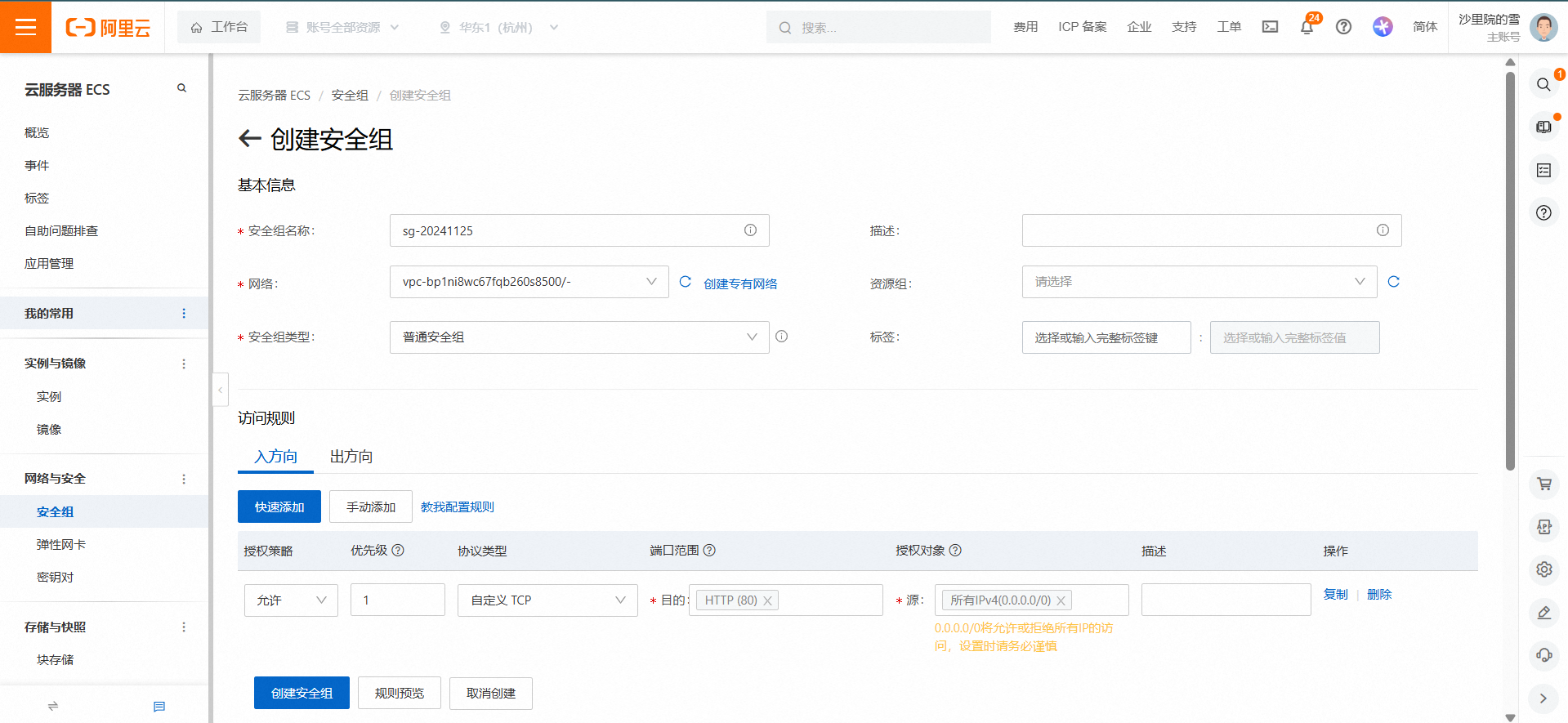Show info about security group type
The image size is (1568, 723).
click(782, 337)
